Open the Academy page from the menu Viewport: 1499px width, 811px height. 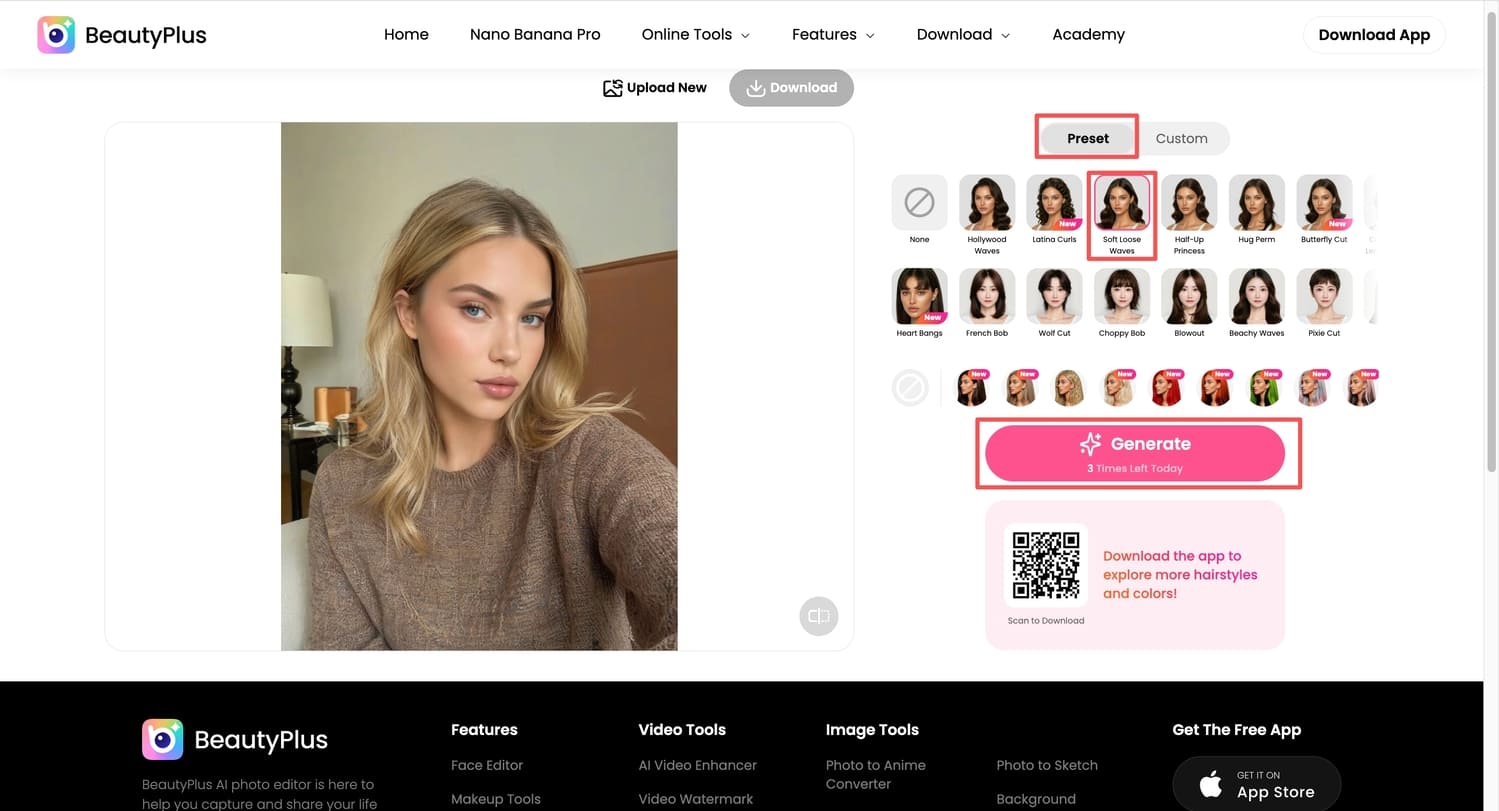pos(1088,34)
